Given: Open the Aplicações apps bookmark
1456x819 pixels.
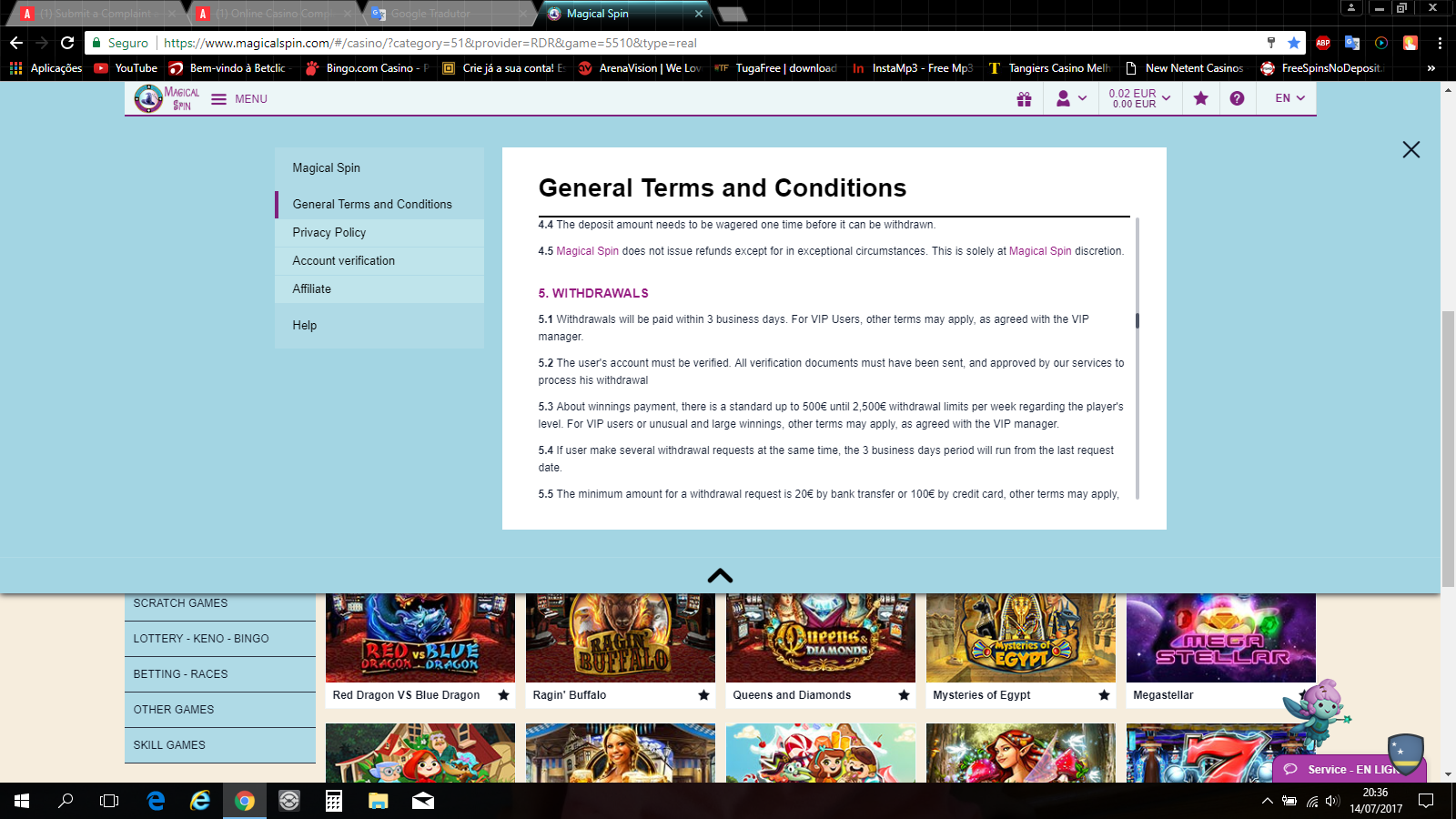Looking at the screenshot, I should pos(45,68).
